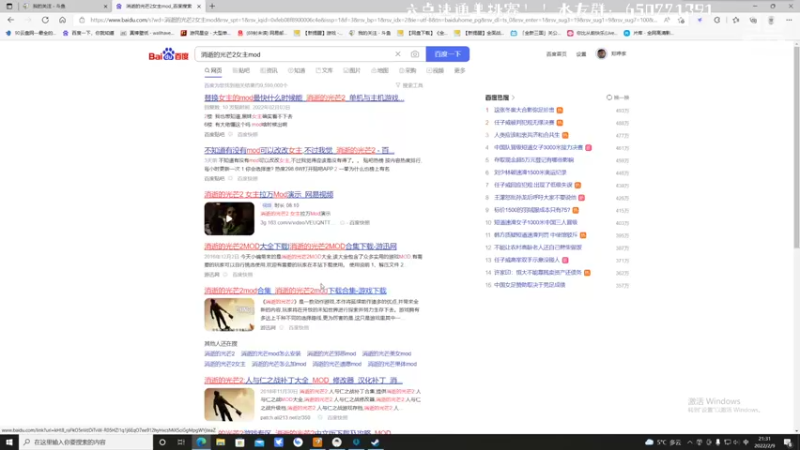Go back with the browser back arrow
The height and width of the screenshot is (450, 800).
pyautogui.click(x=11, y=20)
